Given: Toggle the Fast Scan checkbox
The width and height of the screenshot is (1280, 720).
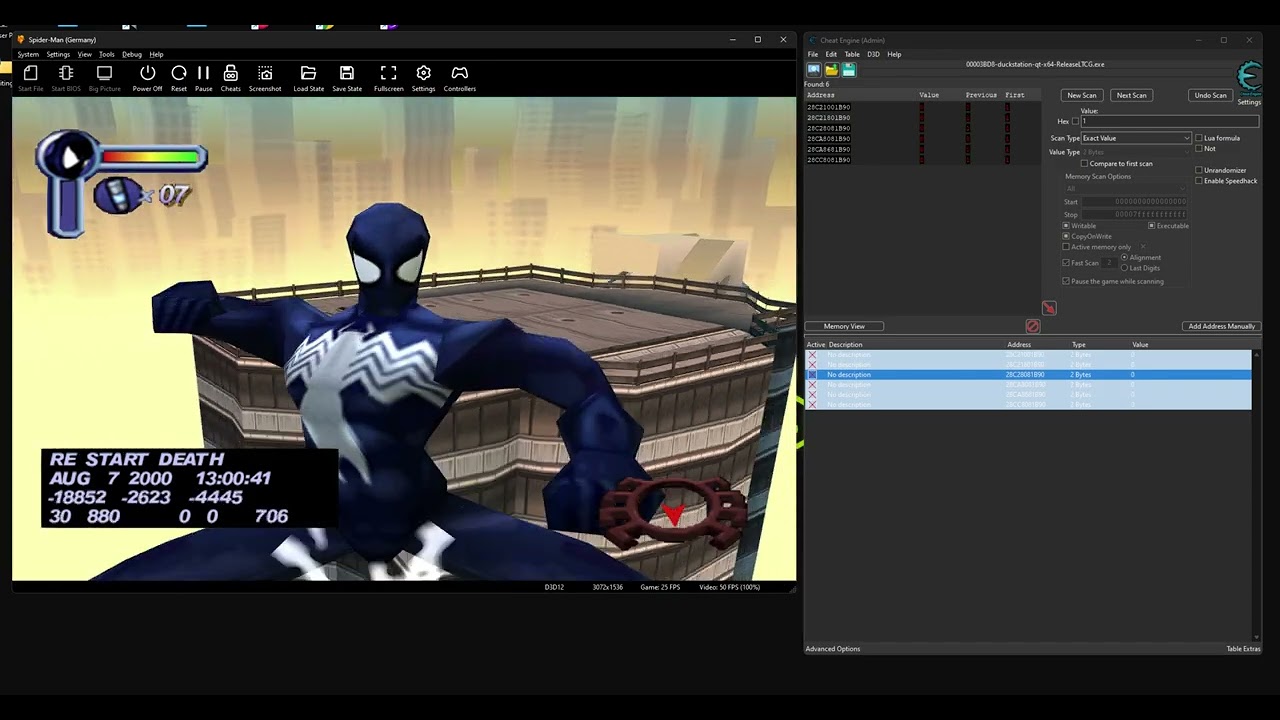Looking at the screenshot, I should [x=1066, y=263].
